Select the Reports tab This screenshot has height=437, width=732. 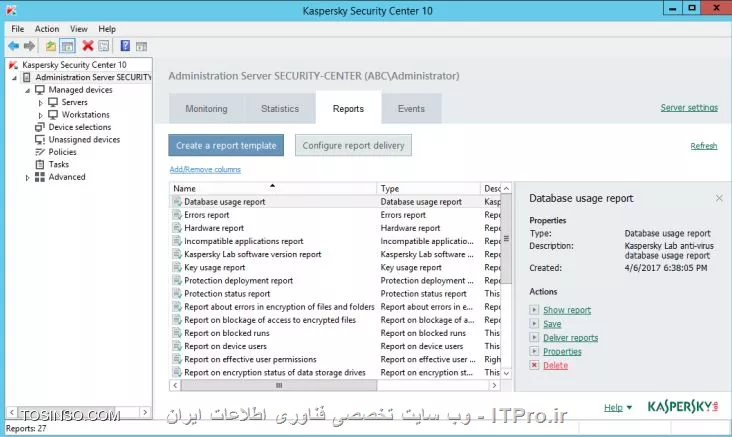pyautogui.click(x=348, y=108)
